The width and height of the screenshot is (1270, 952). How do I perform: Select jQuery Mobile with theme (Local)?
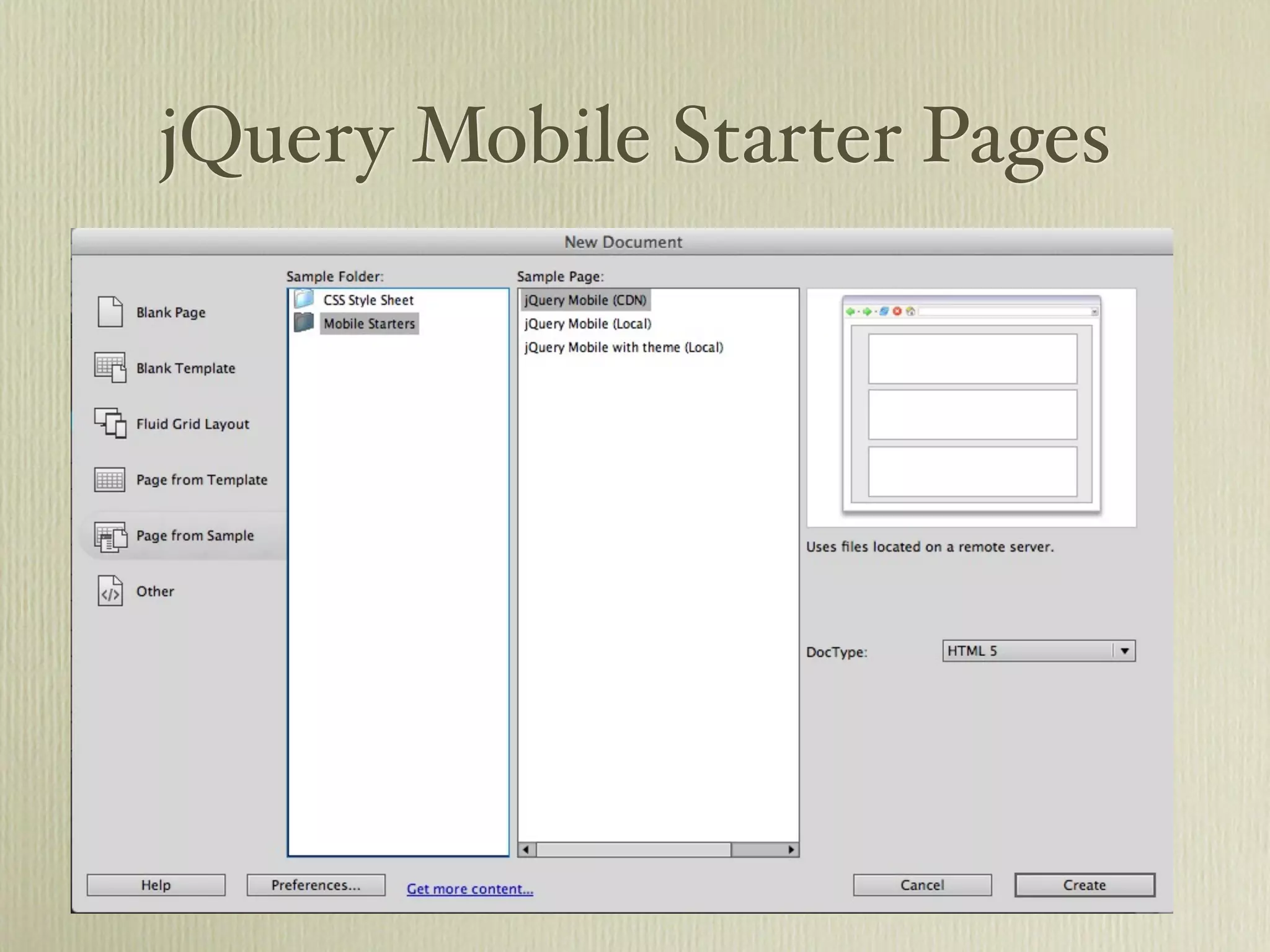(x=623, y=347)
